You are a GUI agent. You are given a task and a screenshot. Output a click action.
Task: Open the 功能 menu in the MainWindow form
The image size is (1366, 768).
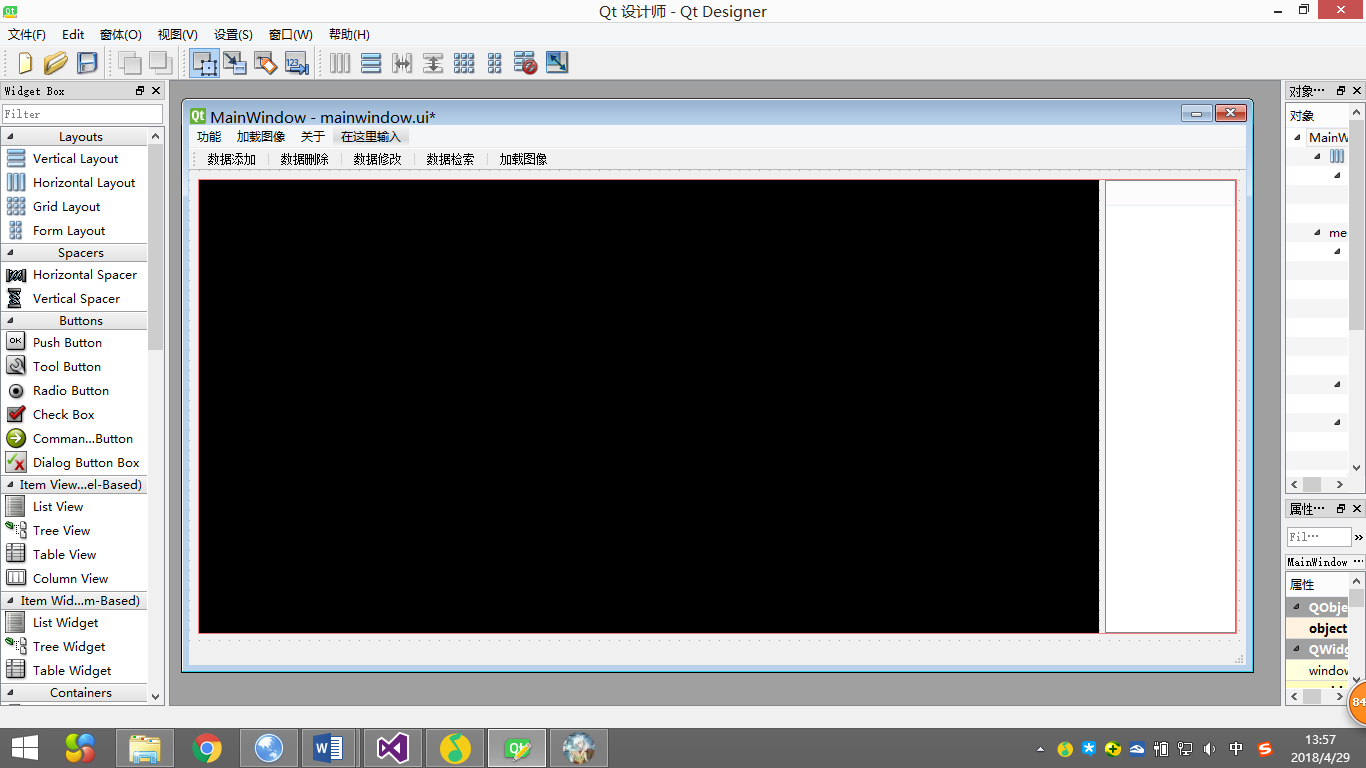click(209, 137)
